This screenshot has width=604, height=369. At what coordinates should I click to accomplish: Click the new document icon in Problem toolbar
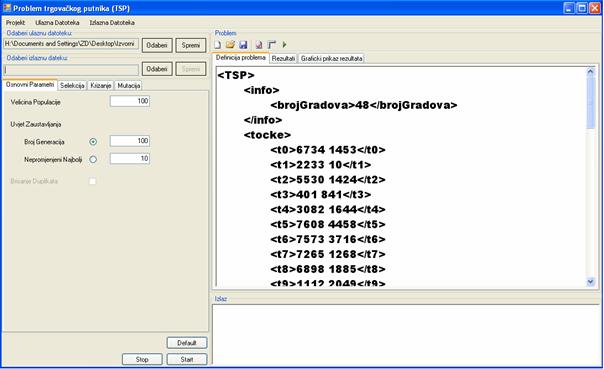coord(218,45)
